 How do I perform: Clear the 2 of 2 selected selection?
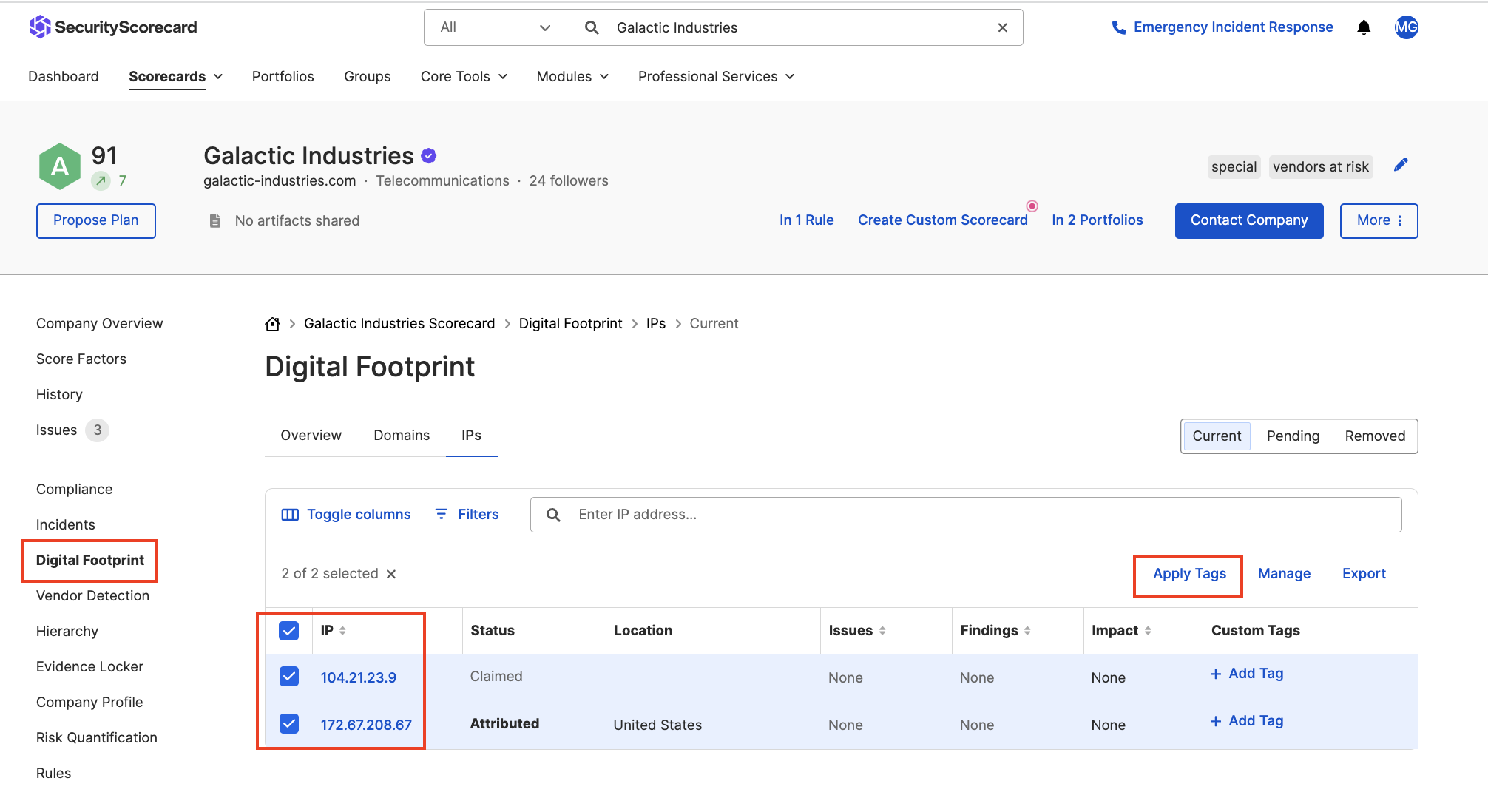click(391, 574)
